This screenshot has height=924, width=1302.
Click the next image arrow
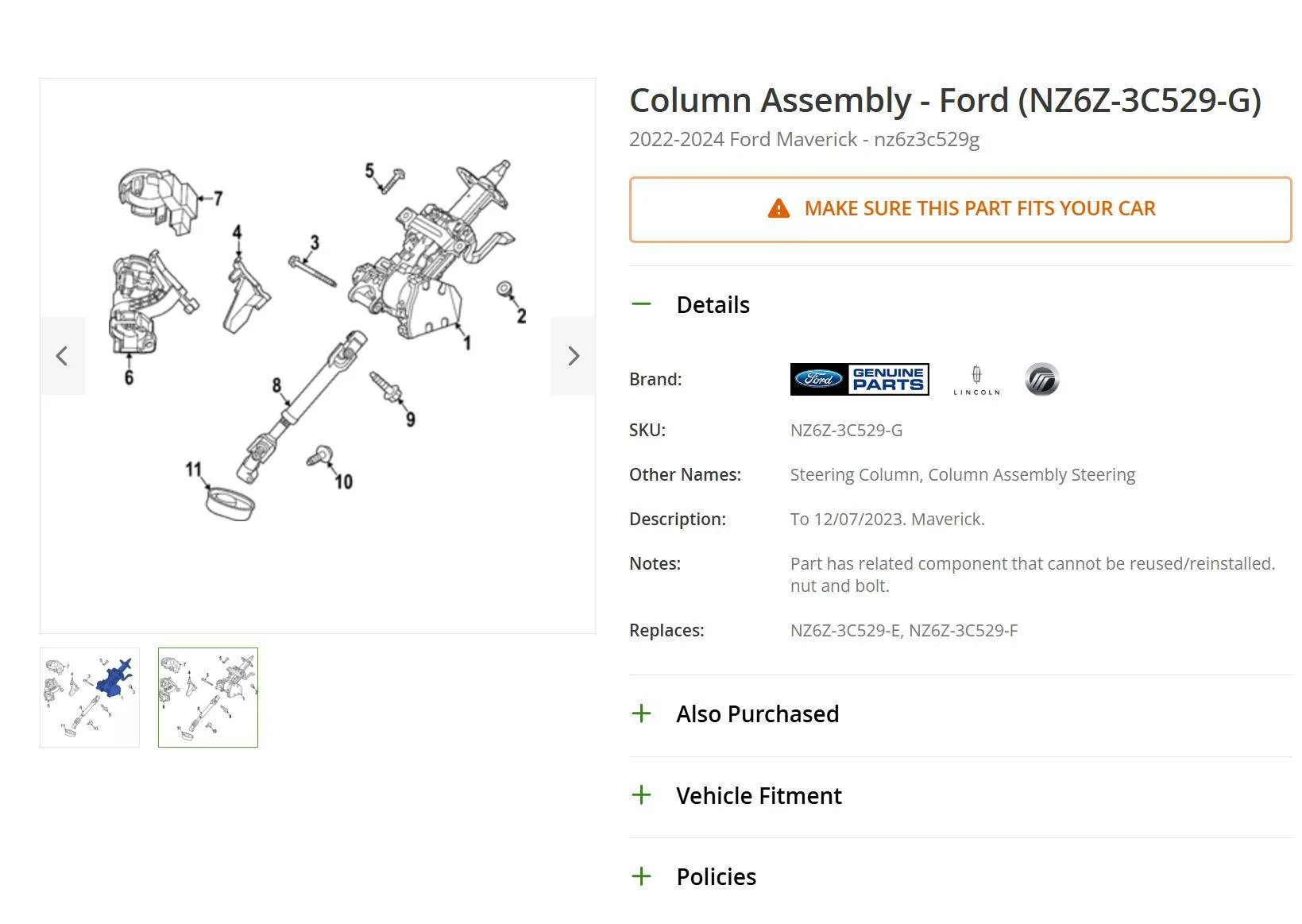click(x=573, y=356)
